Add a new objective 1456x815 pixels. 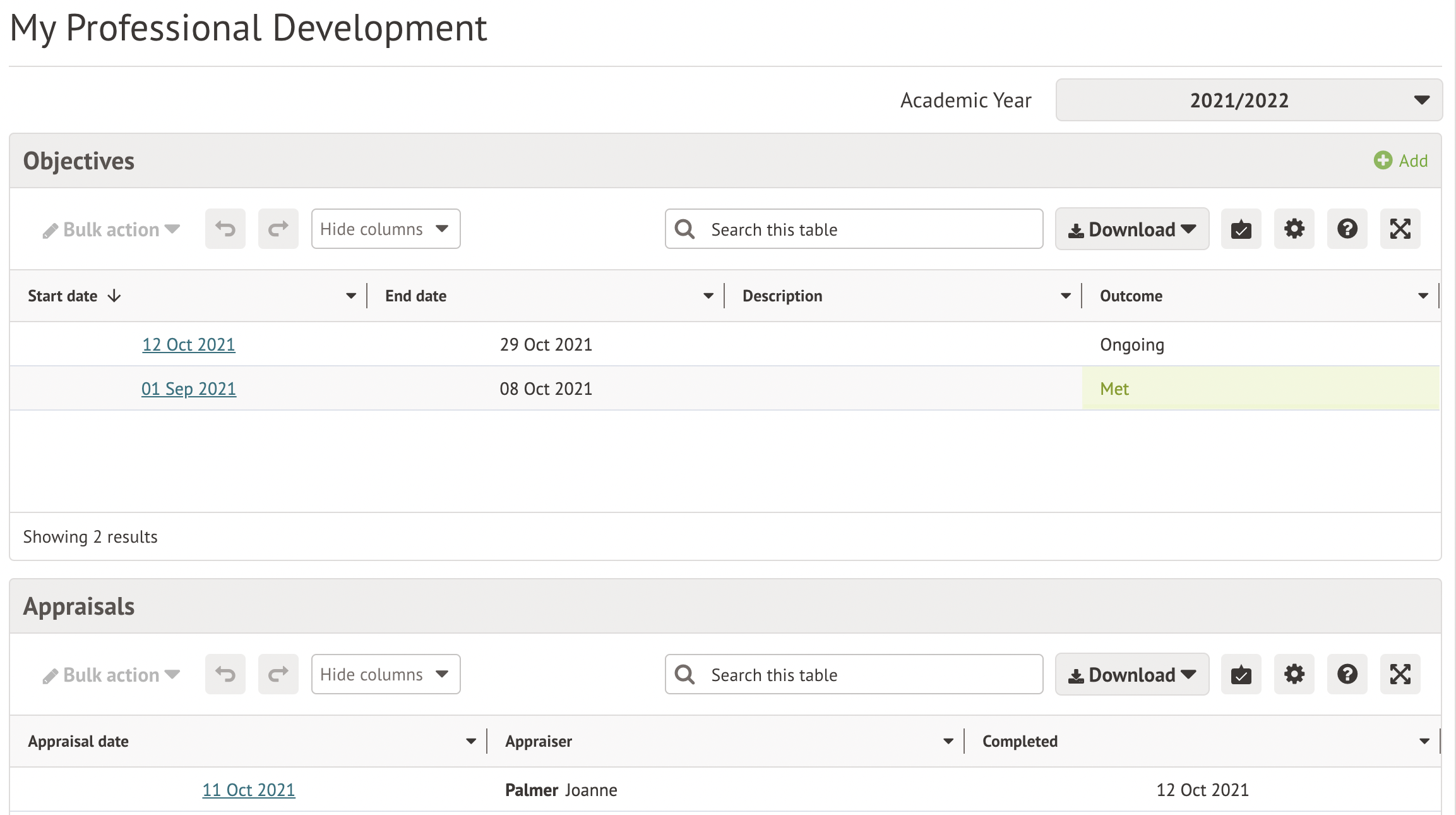[1400, 160]
